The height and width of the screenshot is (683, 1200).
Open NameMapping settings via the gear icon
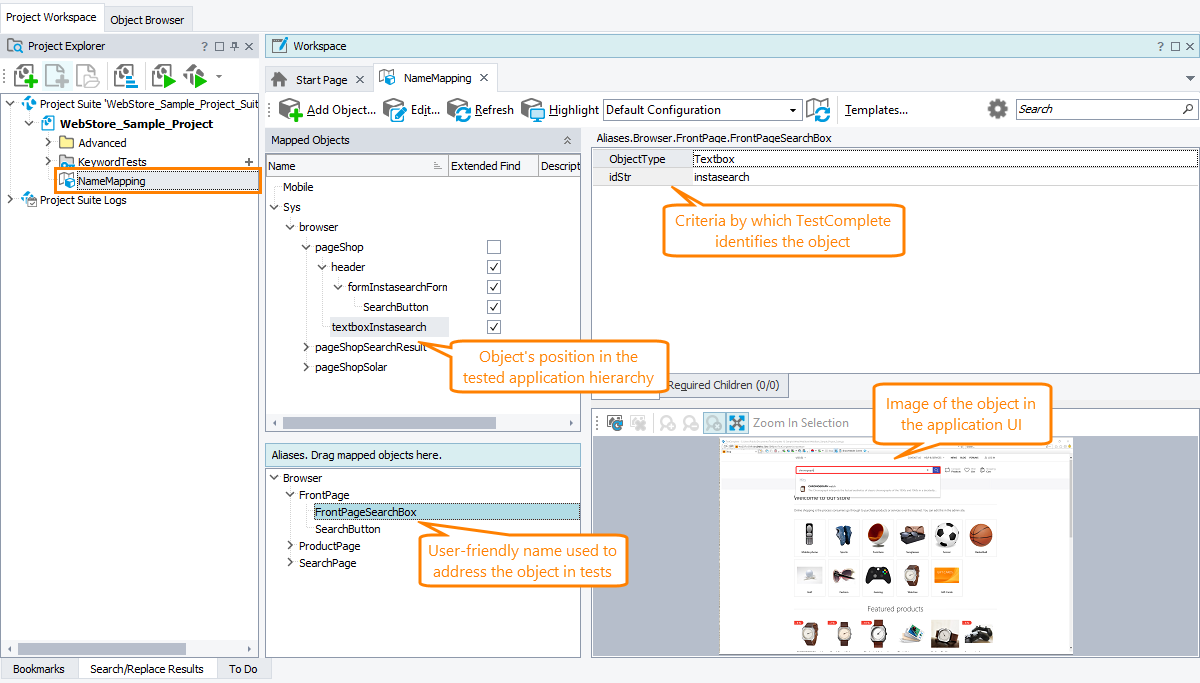(x=997, y=109)
